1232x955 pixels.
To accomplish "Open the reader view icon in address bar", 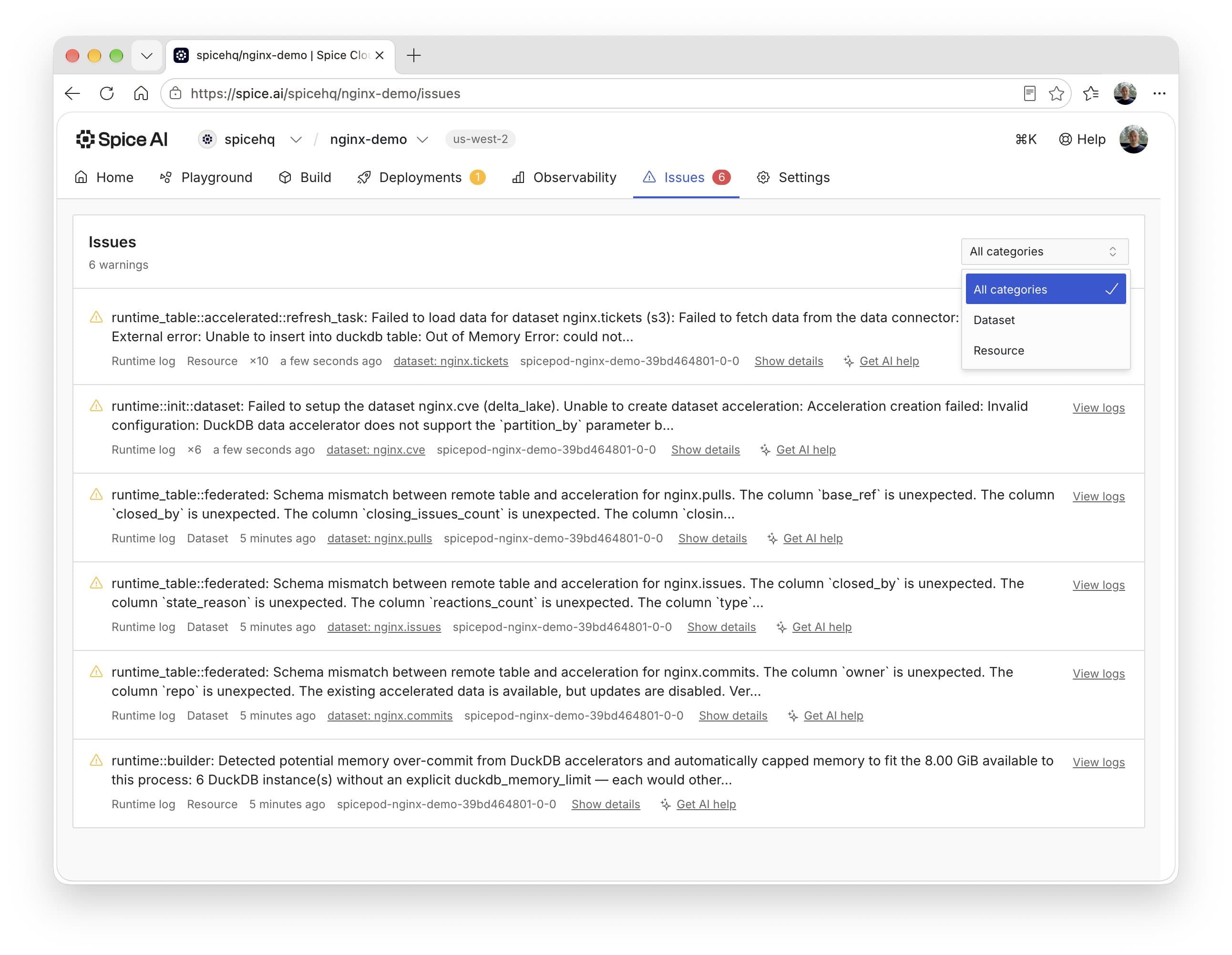I will click(x=1029, y=93).
